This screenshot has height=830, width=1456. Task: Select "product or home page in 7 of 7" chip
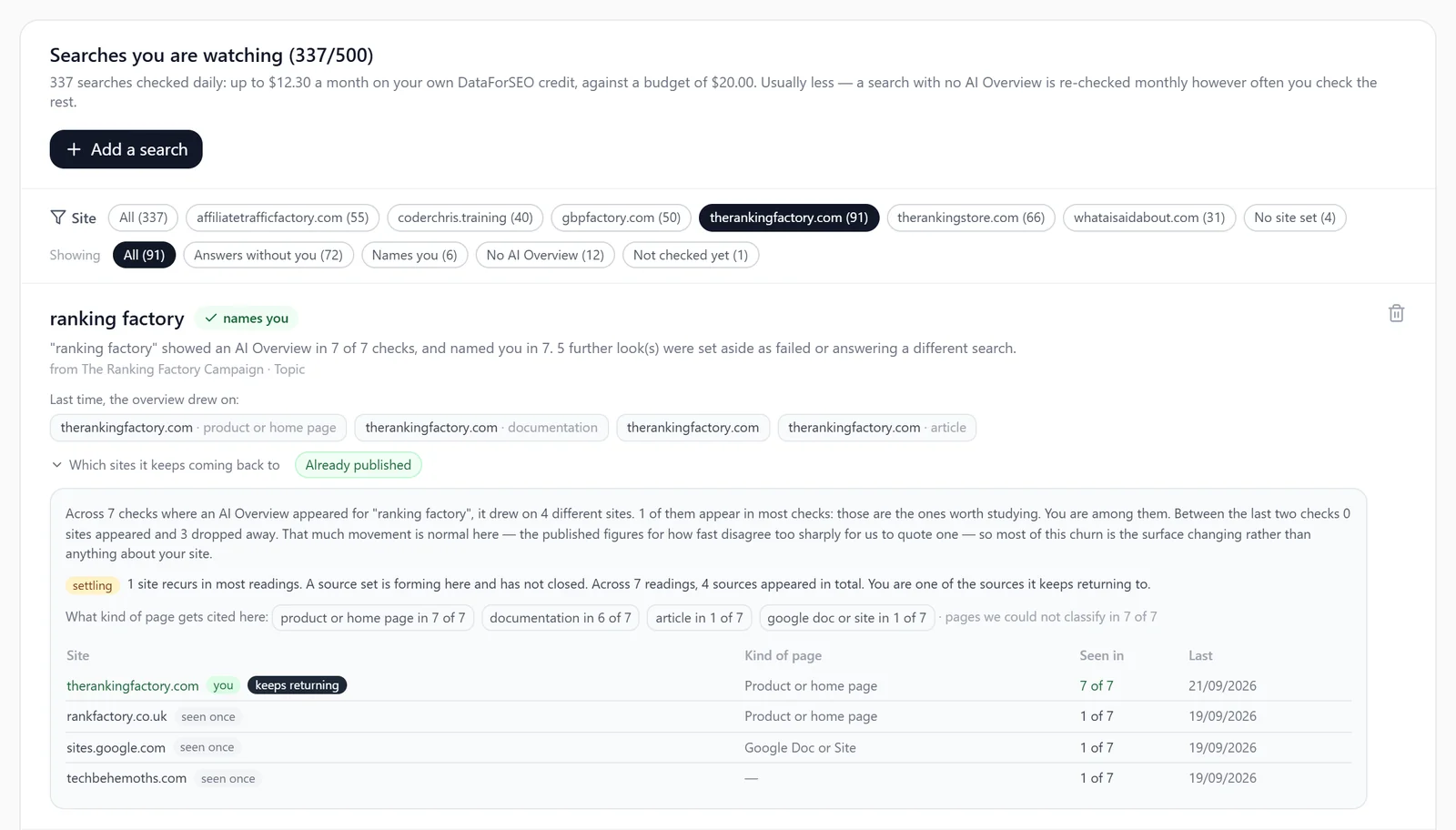tap(373, 618)
